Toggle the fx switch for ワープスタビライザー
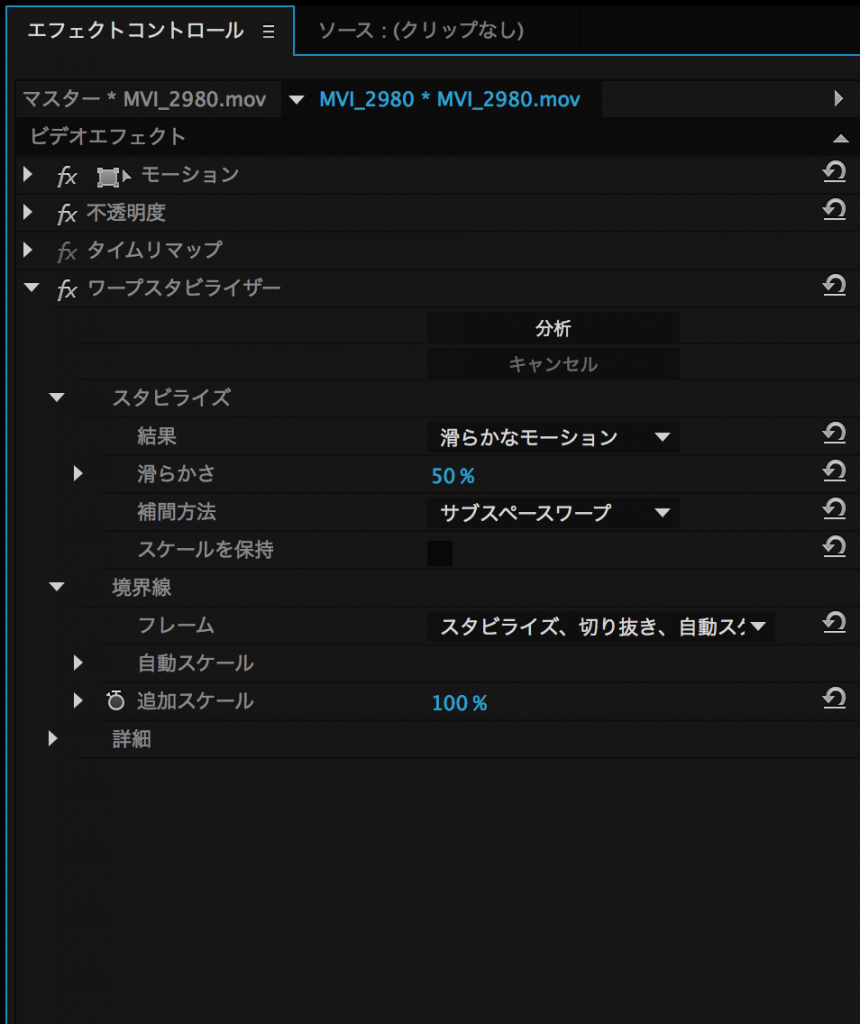Screen dimensions: 860x1024 pos(67,290)
